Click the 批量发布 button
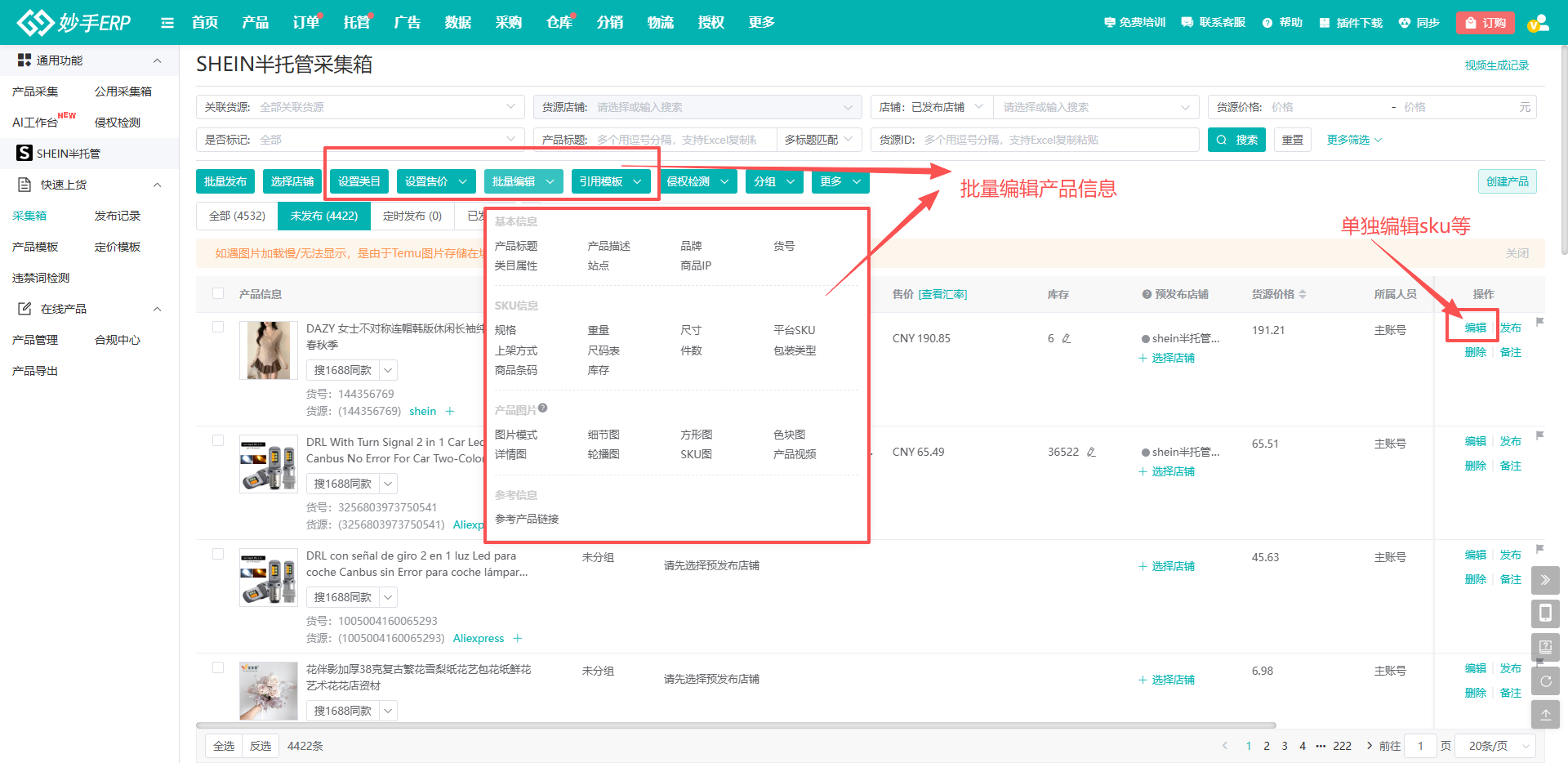 (225, 181)
